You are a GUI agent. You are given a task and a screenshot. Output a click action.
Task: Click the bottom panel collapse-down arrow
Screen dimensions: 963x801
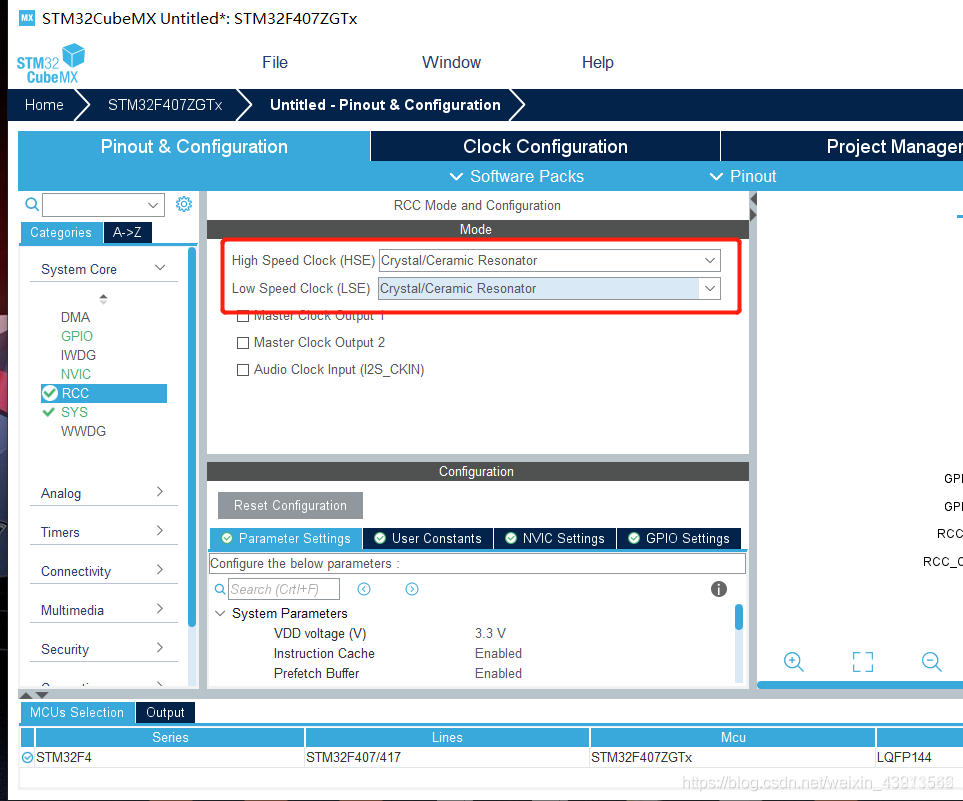42,695
